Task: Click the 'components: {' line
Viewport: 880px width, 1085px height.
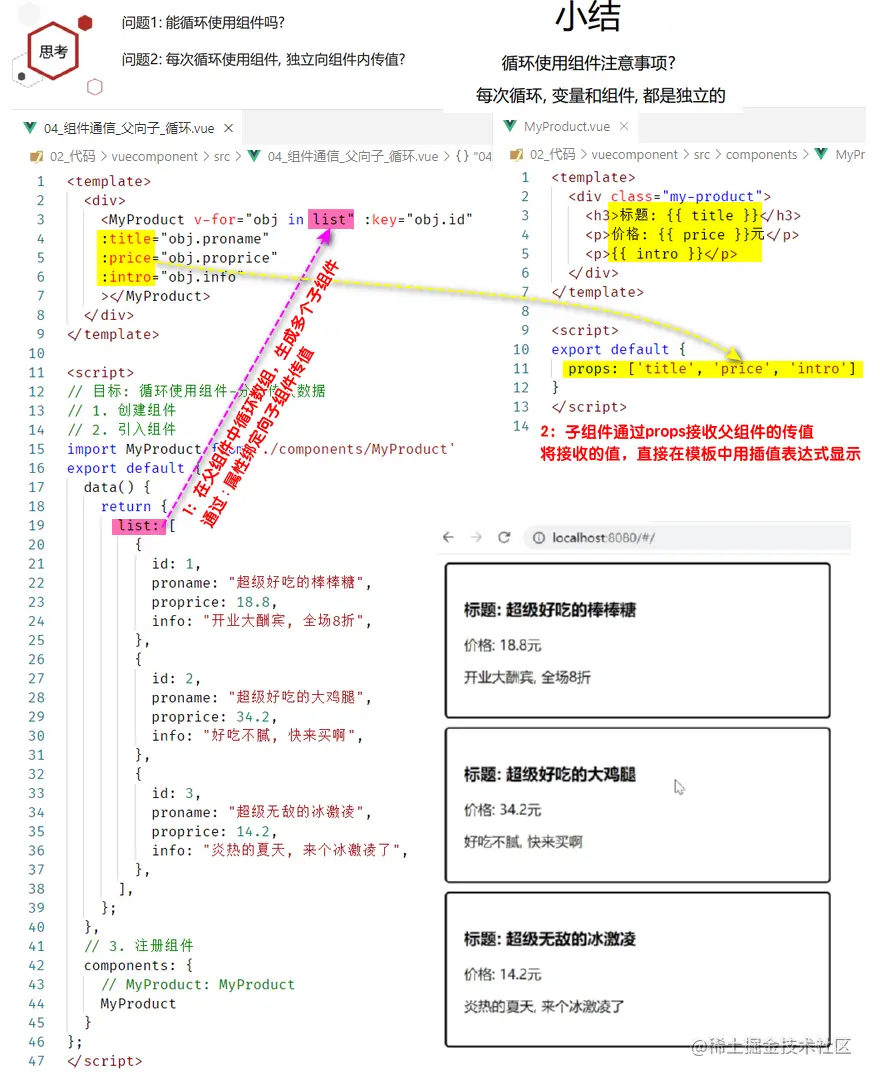Action: click(138, 965)
